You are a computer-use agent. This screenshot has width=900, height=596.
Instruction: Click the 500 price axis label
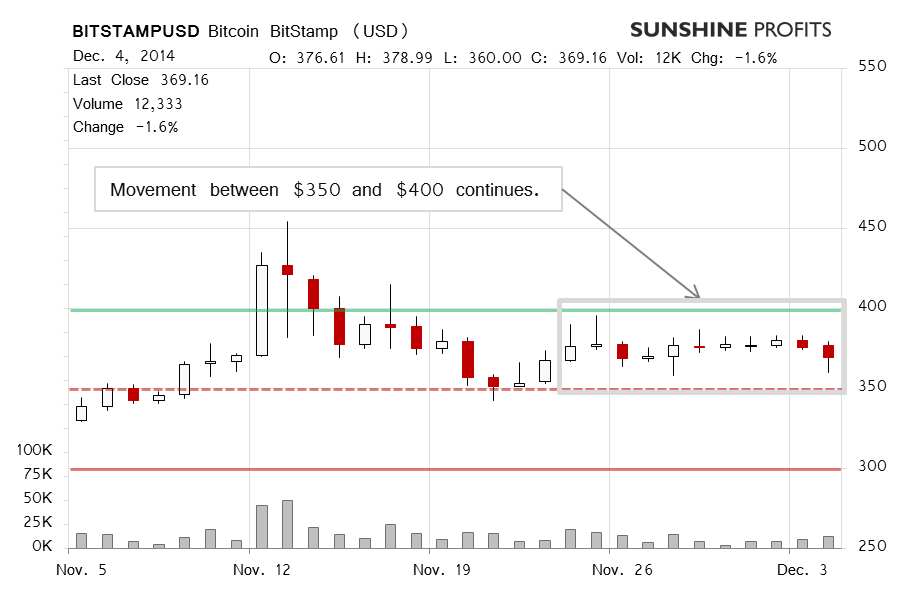pyautogui.click(x=872, y=146)
